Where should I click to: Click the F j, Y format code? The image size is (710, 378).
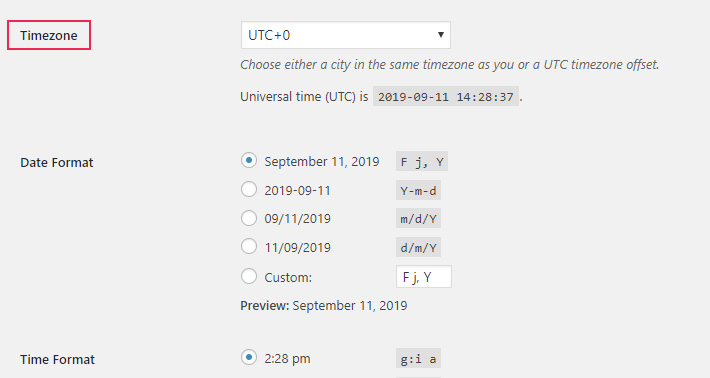point(422,162)
